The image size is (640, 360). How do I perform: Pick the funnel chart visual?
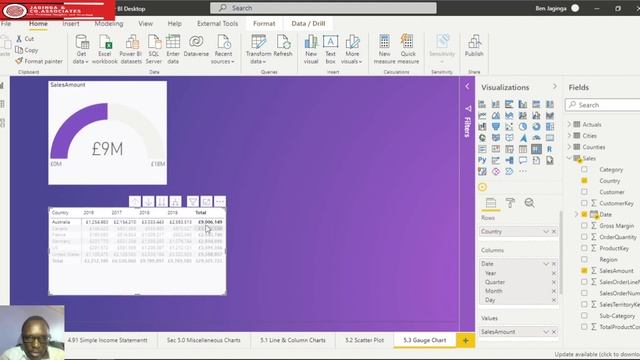click(496, 127)
